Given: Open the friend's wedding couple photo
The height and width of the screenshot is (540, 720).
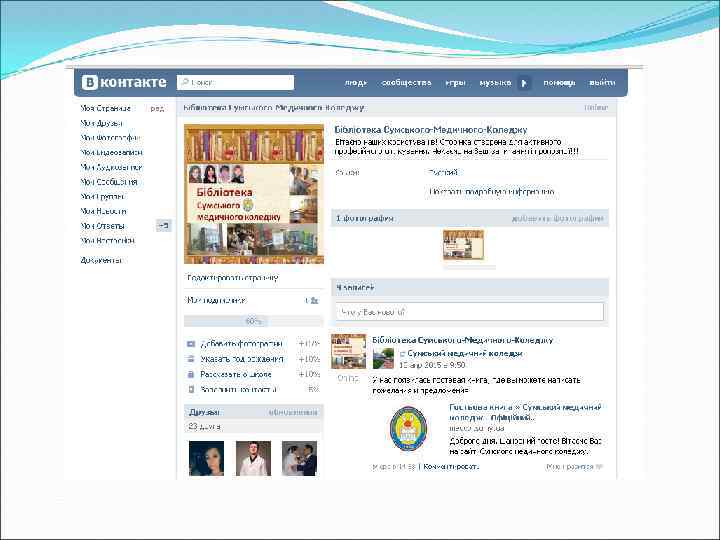Looking at the screenshot, I should 299,458.
